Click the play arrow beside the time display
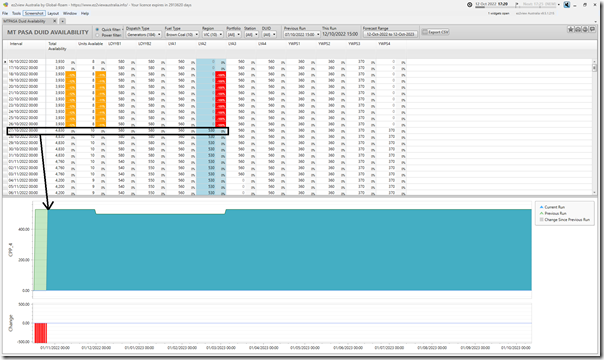 517,4
